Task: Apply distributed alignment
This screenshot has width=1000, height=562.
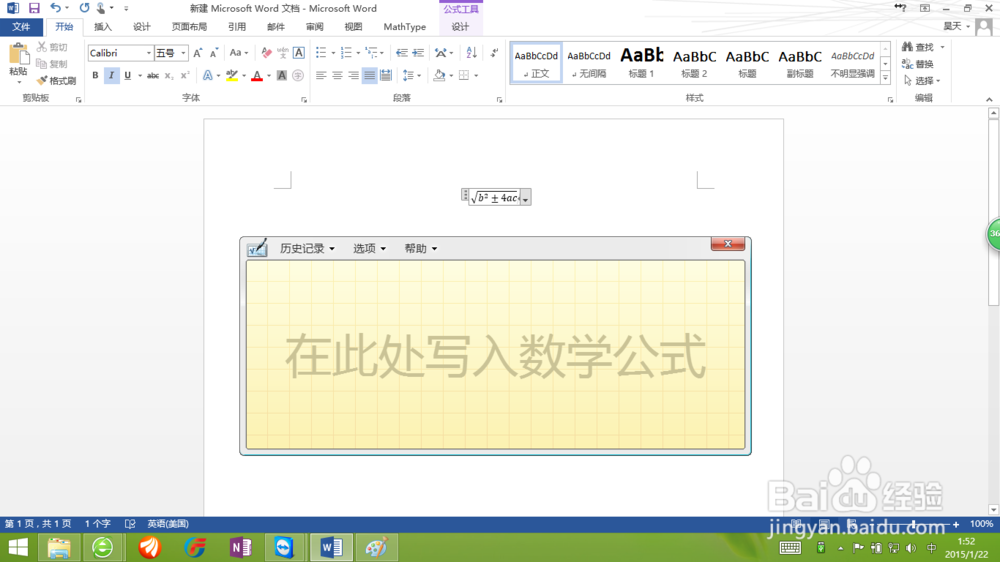Action: point(386,75)
